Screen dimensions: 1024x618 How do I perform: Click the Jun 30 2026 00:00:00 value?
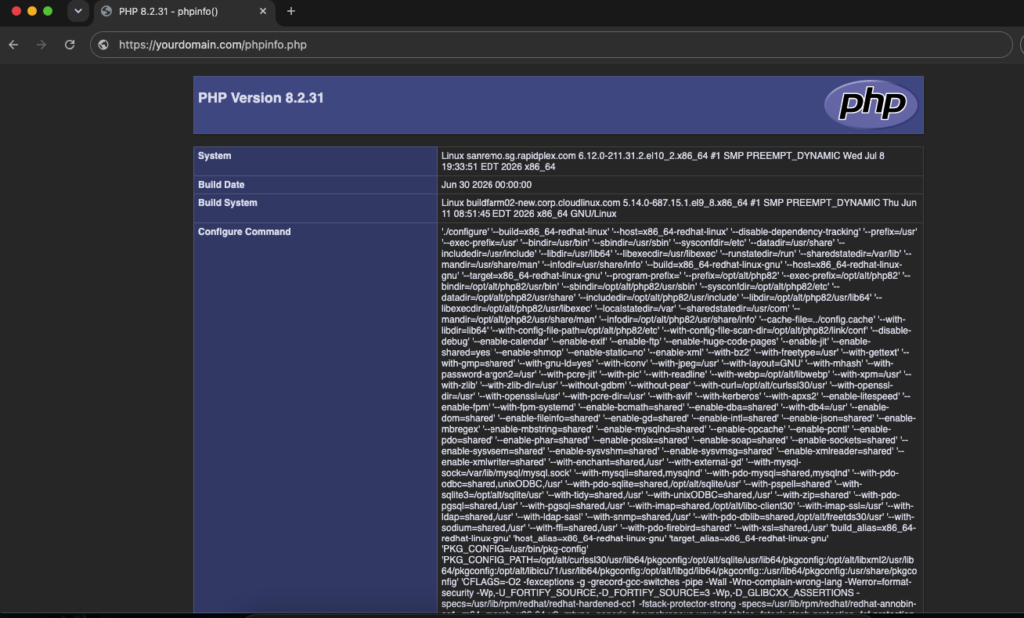[x=487, y=185]
